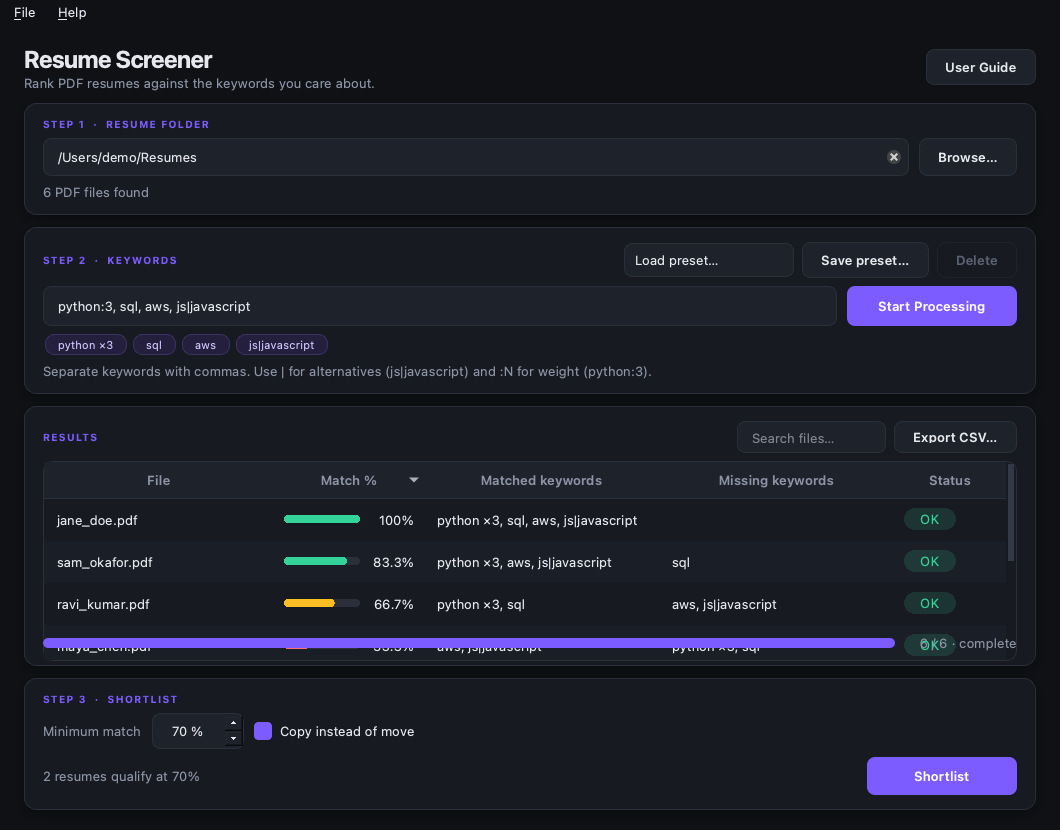This screenshot has width=1060, height=830.
Task: Click the Shortlist button
Action: (x=941, y=776)
